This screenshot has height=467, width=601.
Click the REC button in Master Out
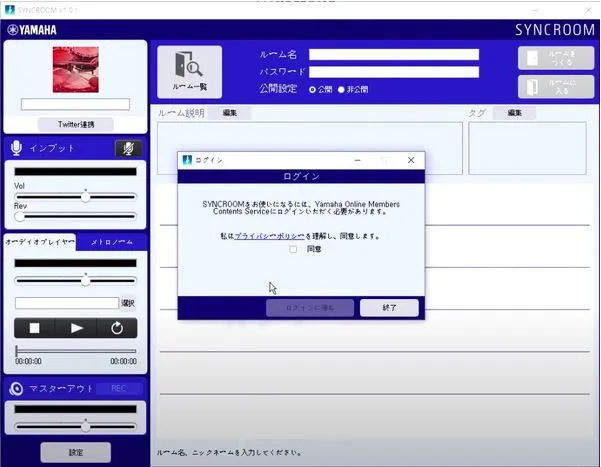118,388
